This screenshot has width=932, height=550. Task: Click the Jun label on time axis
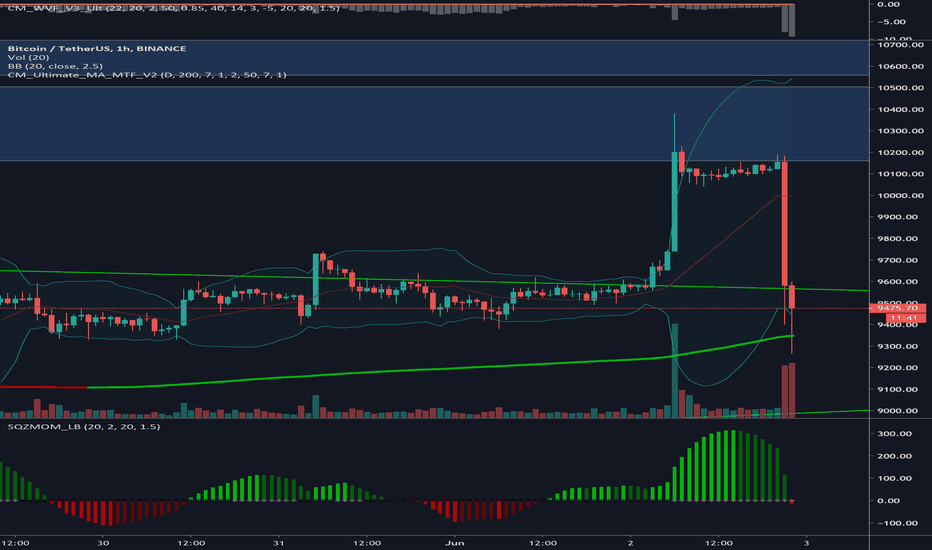point(455,542)
